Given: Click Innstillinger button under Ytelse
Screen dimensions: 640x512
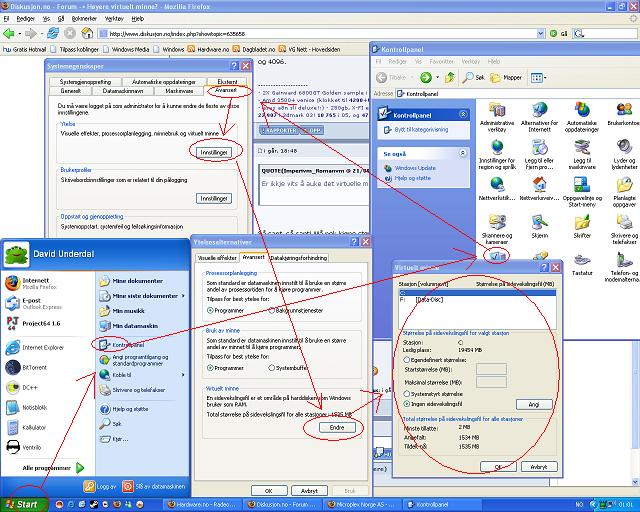Looking at the screenshot, I should (x=214, y=152).
